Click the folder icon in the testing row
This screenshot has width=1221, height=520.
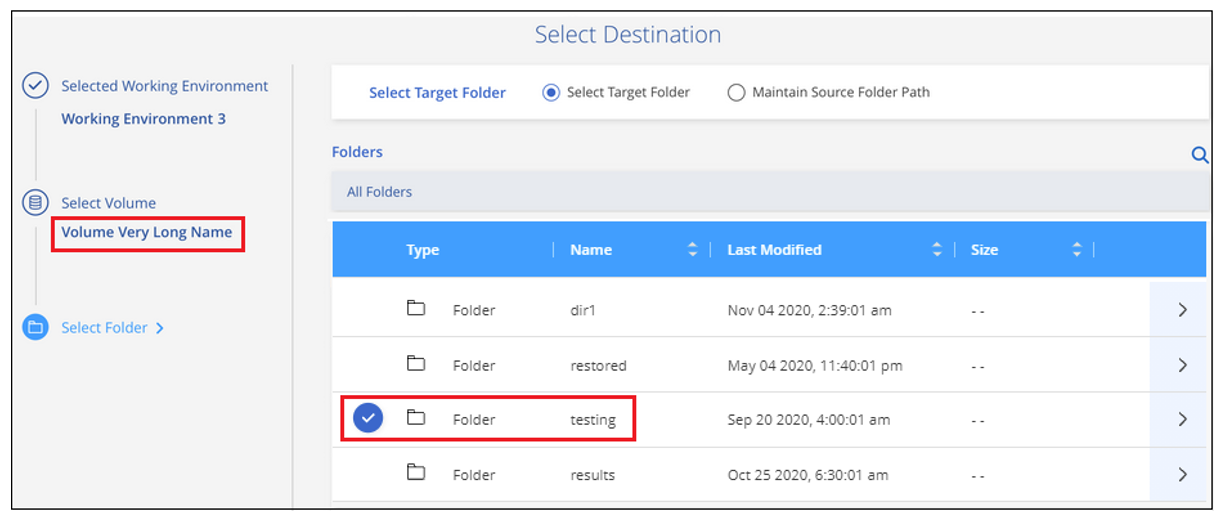[416, 418]
